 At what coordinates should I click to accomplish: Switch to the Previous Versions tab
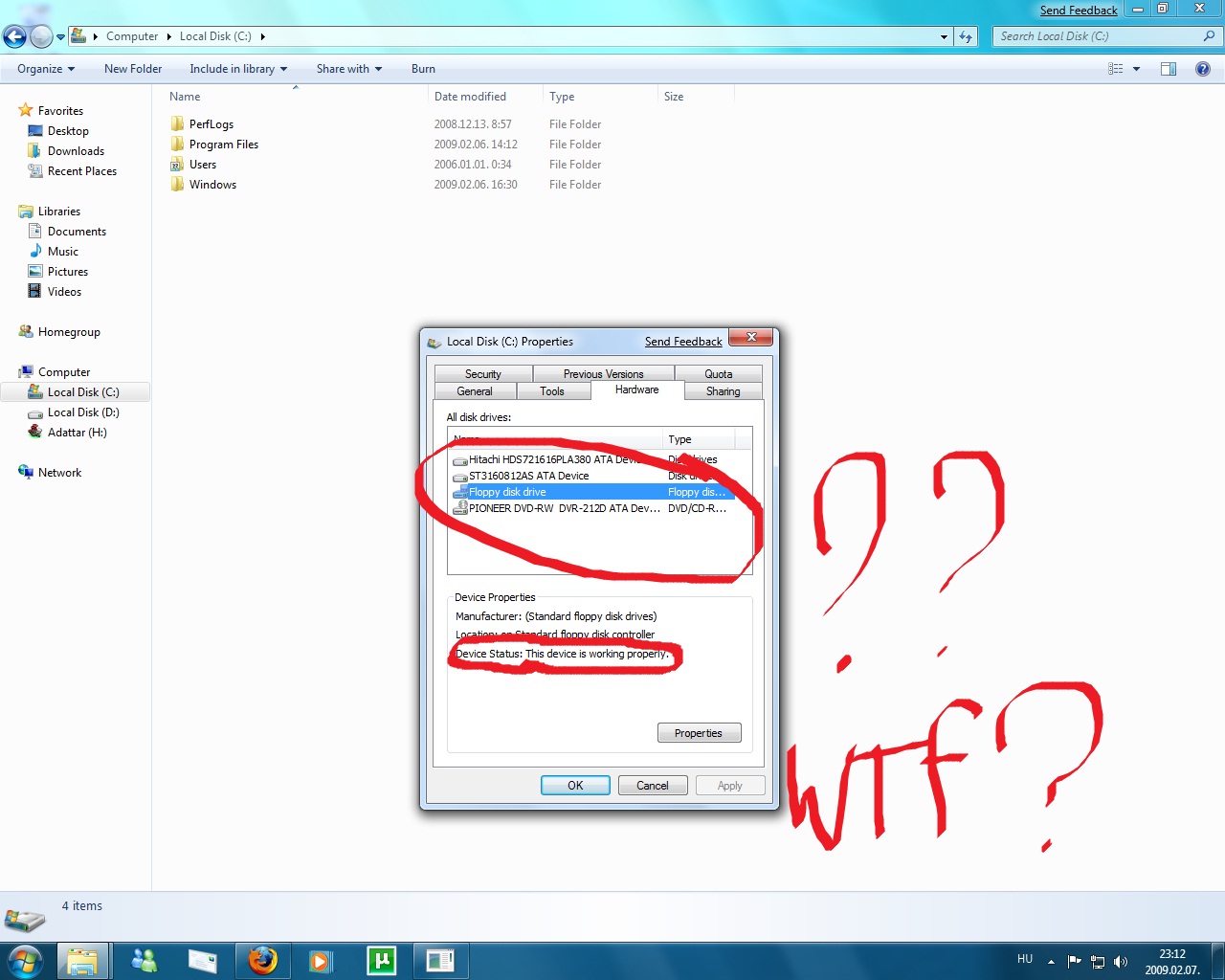[x=604, y=373]
